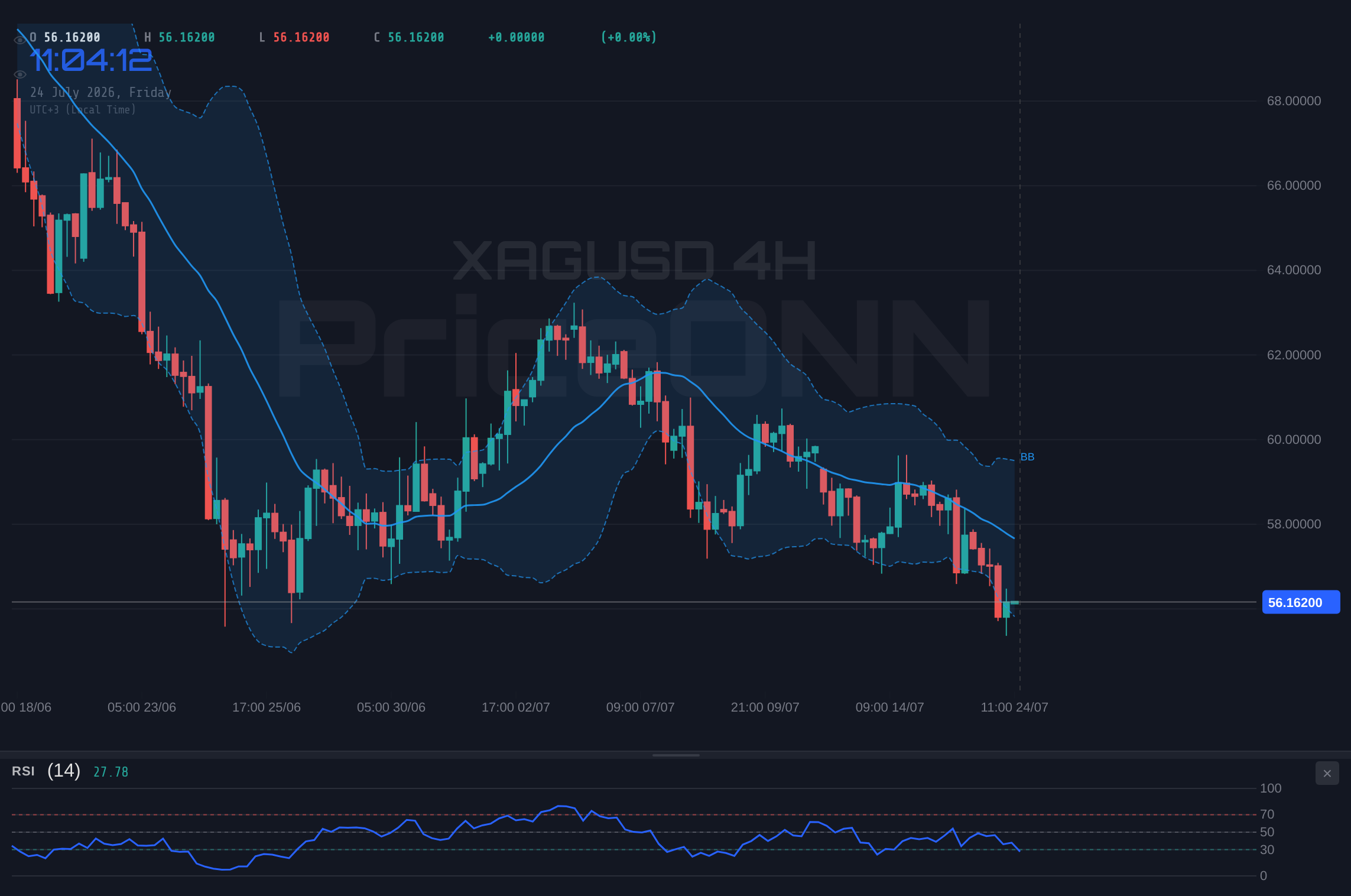This screenshot has width=1351, height=896.
Task: Click the 17:00 25/06 time label
Action: point(267,707)
